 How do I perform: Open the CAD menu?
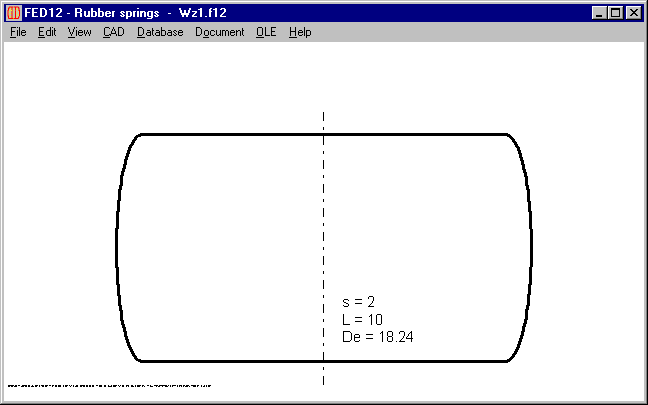point(114,32)
